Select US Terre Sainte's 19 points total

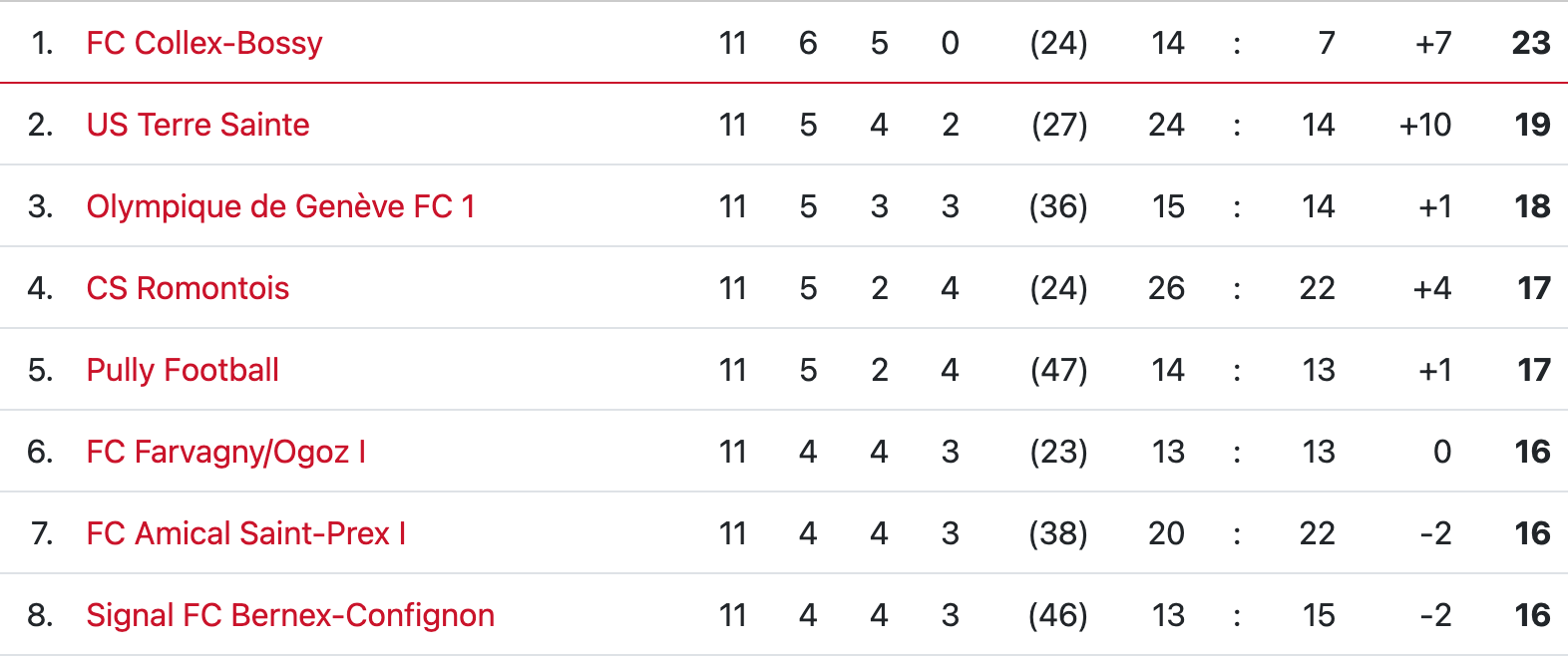point(1532,125)
